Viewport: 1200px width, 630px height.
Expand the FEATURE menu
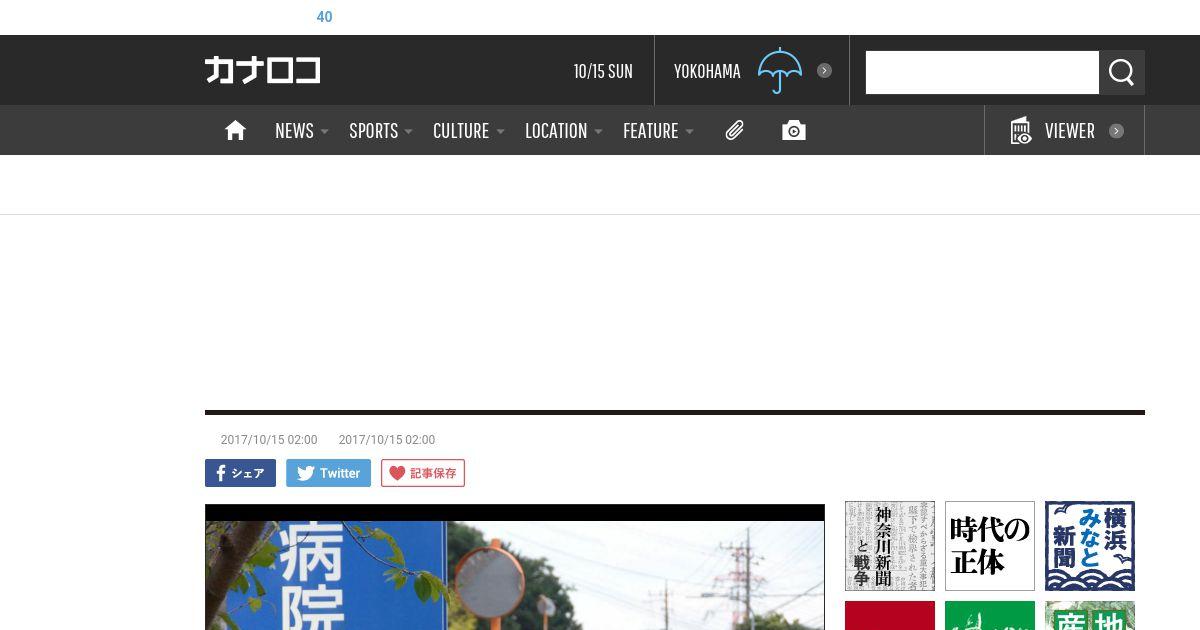pos(658,131)
